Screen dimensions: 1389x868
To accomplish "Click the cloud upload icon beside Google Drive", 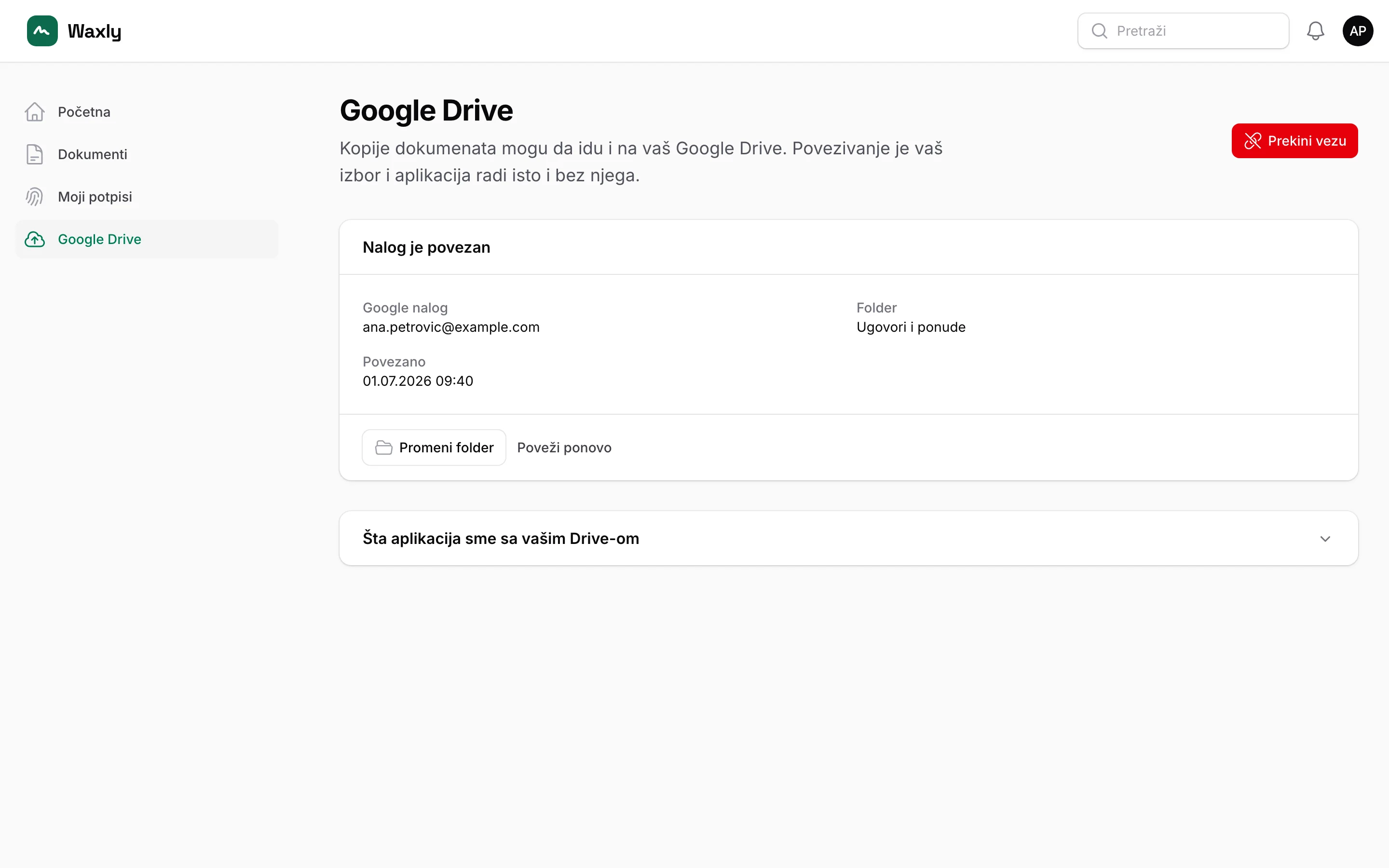I will tap(34, 239).
